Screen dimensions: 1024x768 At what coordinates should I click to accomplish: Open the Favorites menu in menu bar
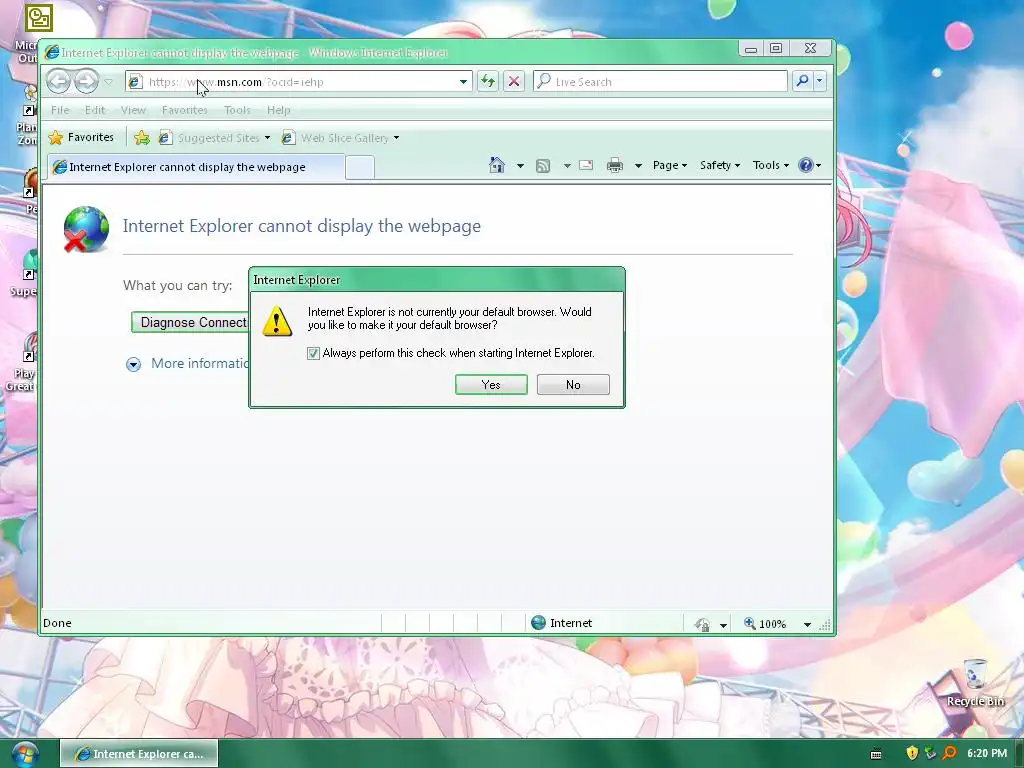[185, 110]
